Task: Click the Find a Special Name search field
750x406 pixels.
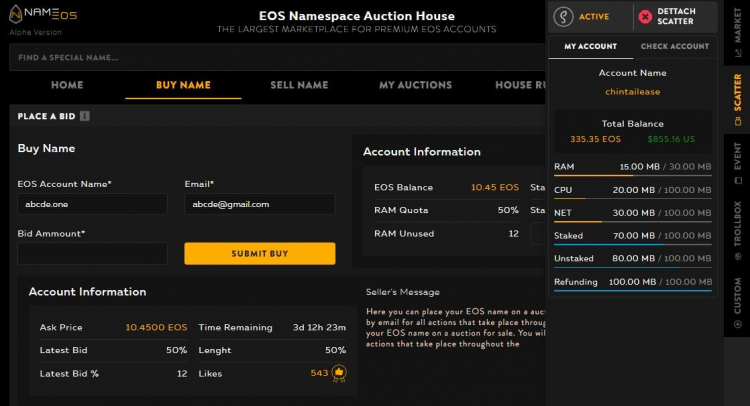Action: (277, 57)
